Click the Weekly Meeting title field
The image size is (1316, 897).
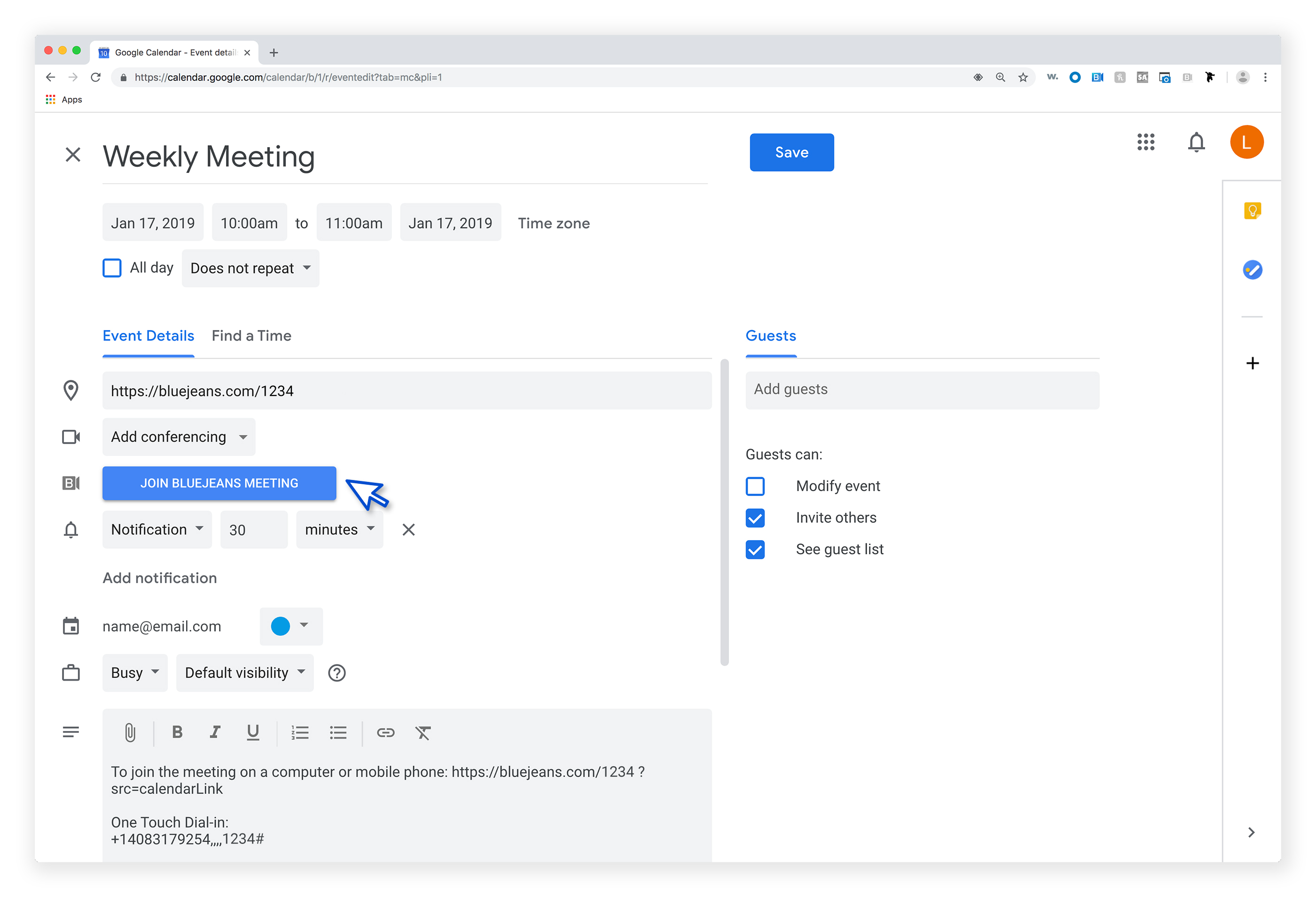point(405,157)
